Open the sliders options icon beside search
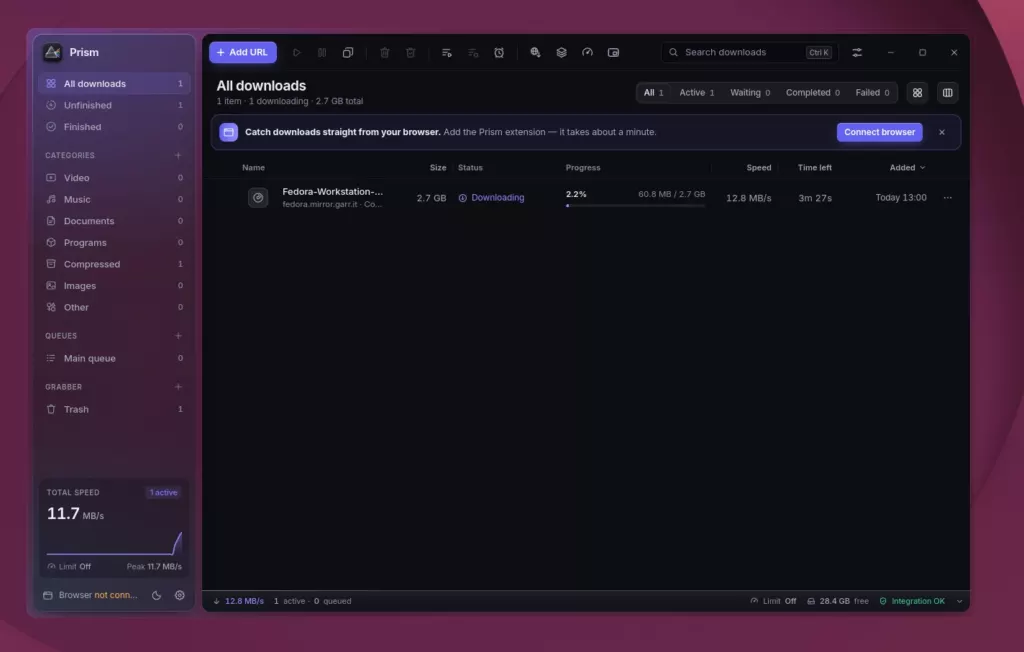The image size is (1024, 652). pyautogui.click(x=857, y=52)
